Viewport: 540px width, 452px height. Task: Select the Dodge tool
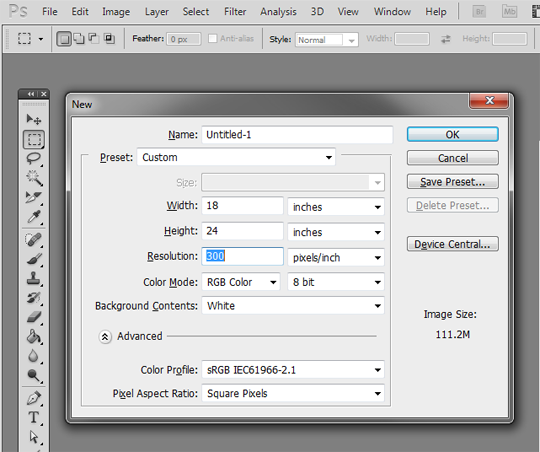(x=34, y=376)
